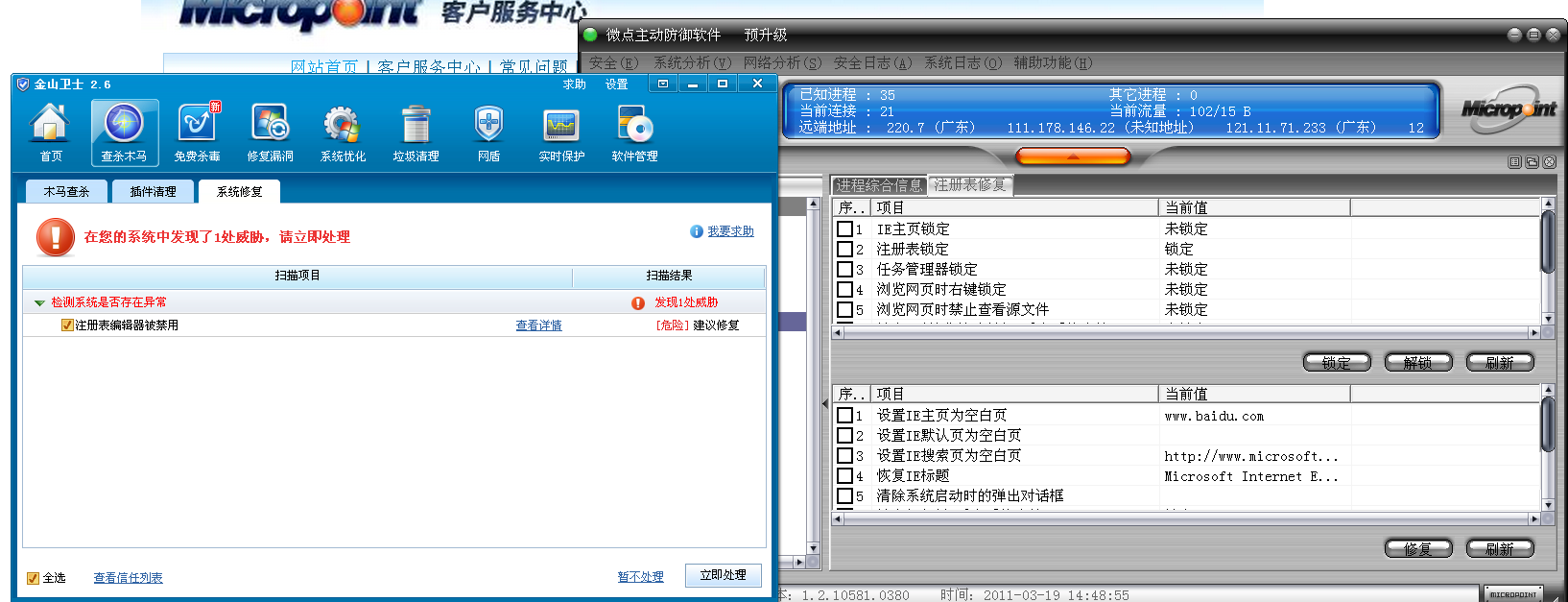Viewport: 1568px width, 602px height.
Task: Open the 免费杀毒 free antivirus icon
Action: (x=198, y=132)
